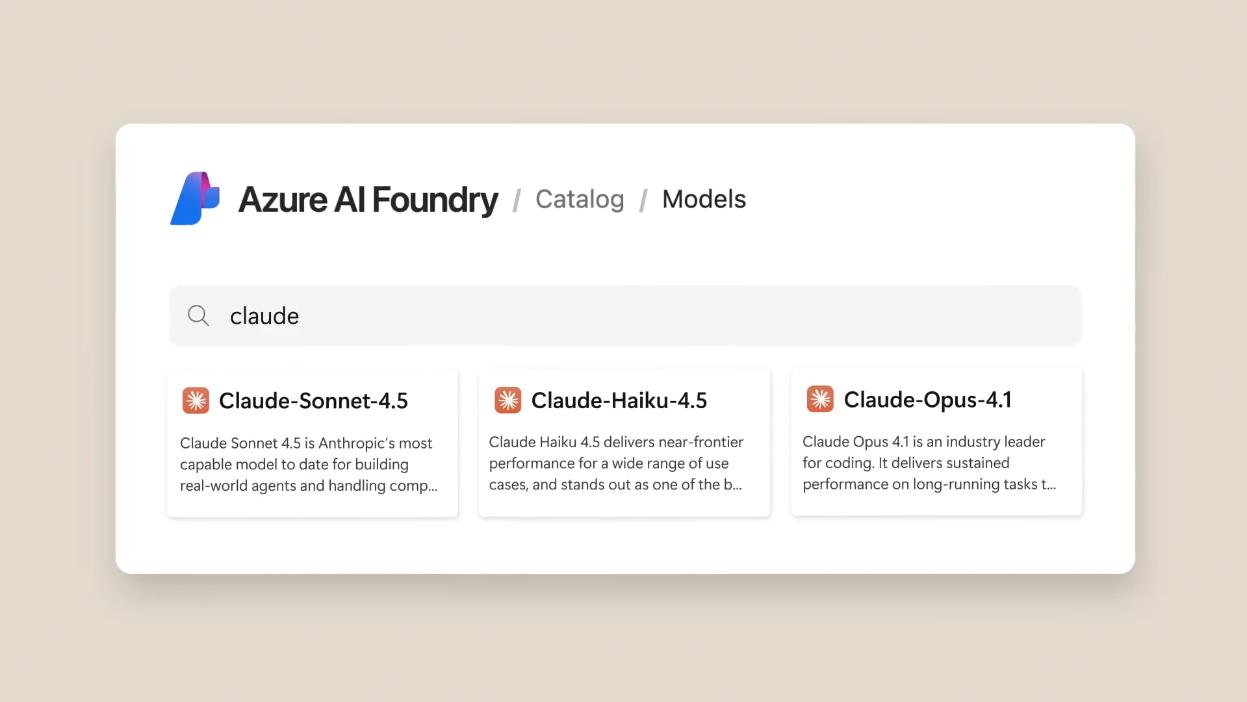This screenshot has width=1247, height=702.
Task: Click the slash separator before Models
Action: point(643,201)
